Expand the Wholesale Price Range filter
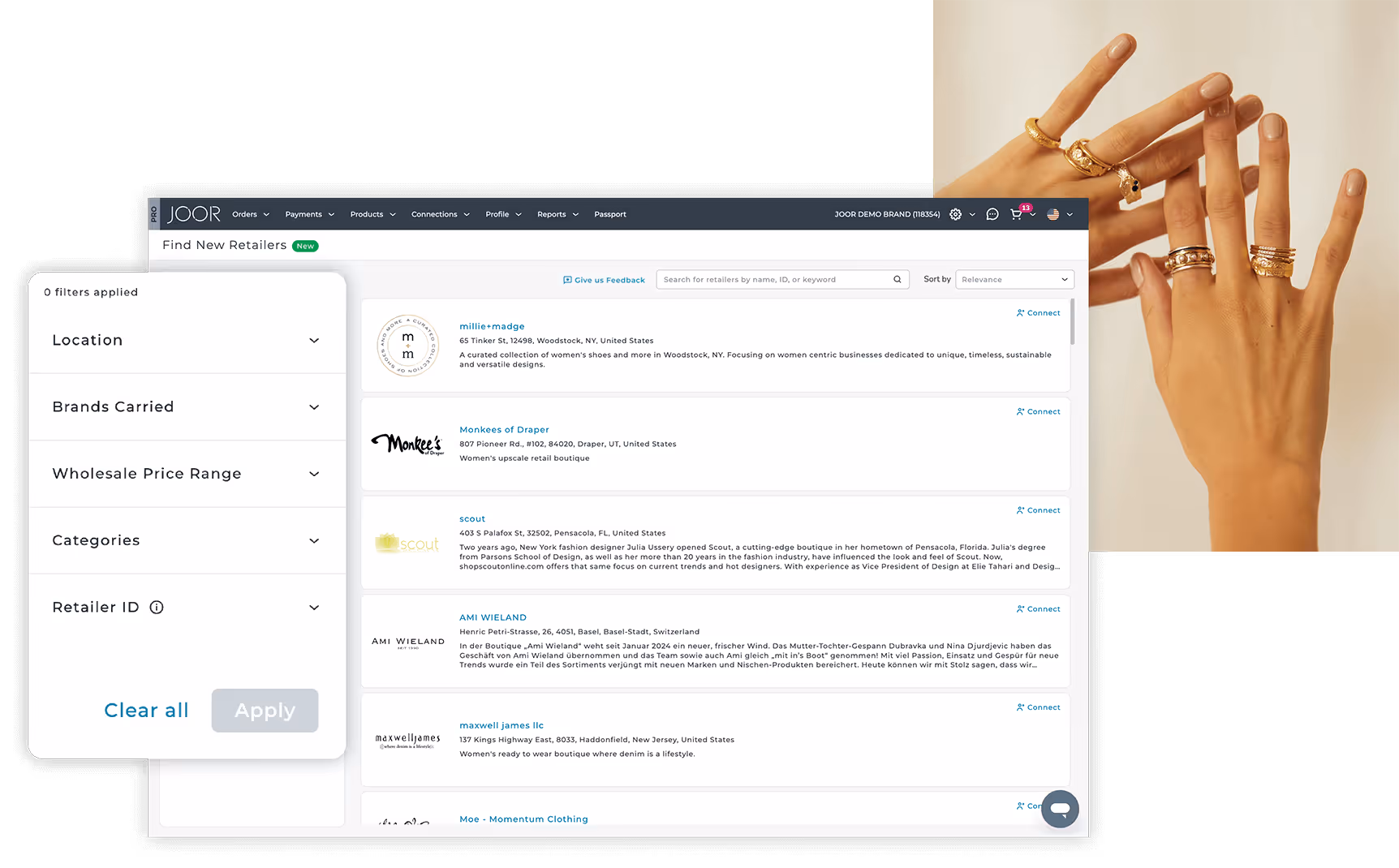This screenshot has height=868, width=1399. pos(187,474)
